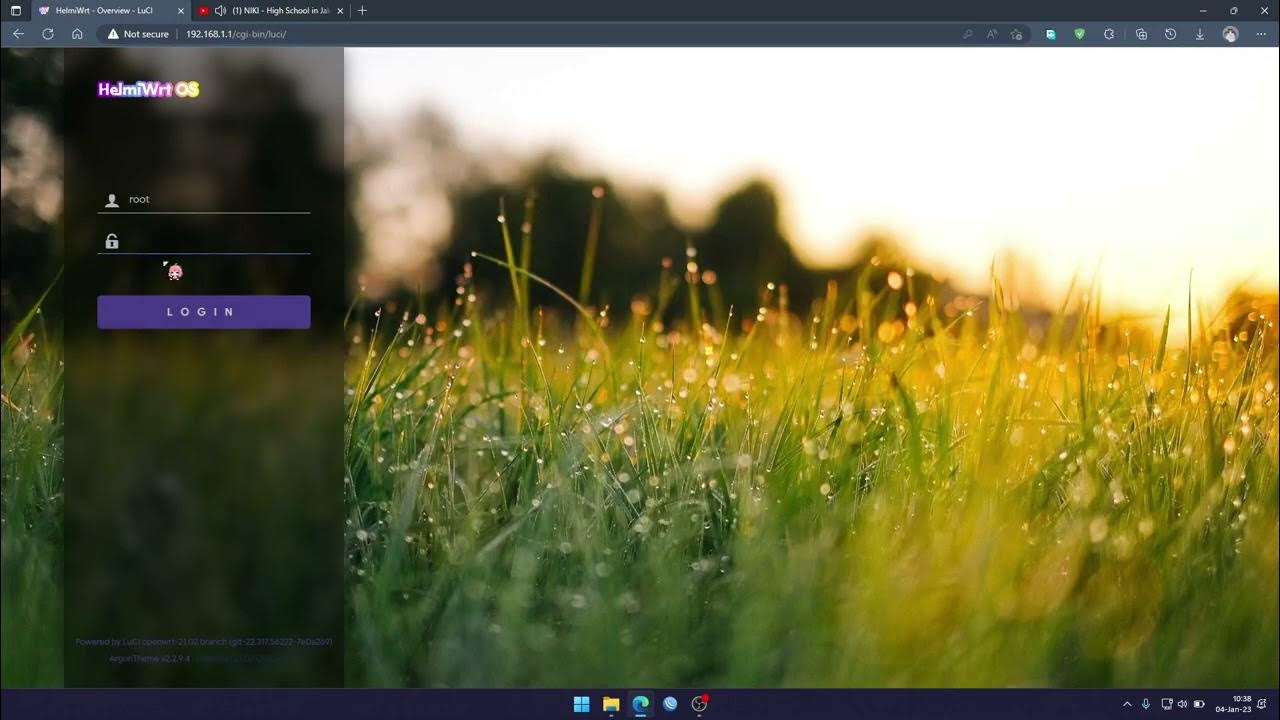Click the Microsoft Edge taskbar icon
The width and height of the screenshot is (1280, 720).
(x=640, y=704)
